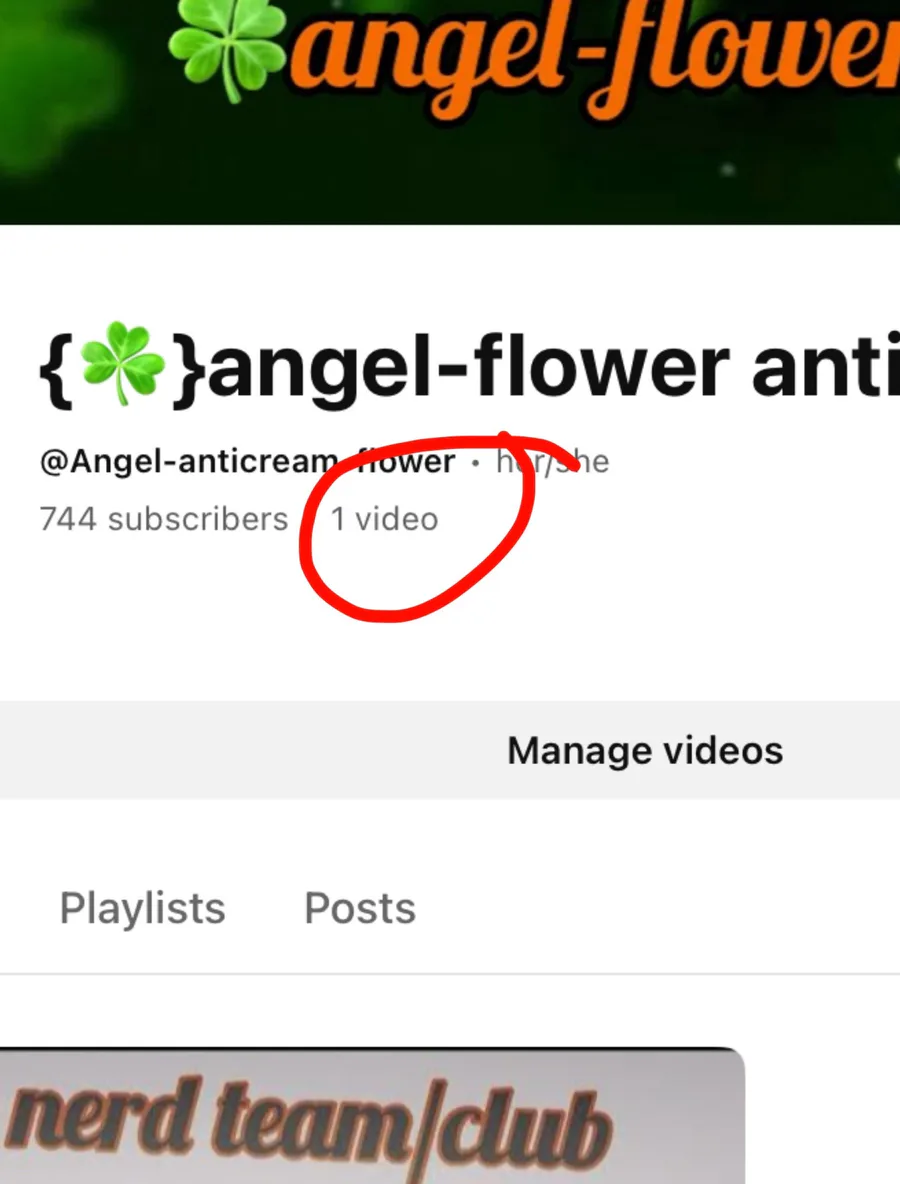900x1184 pixels.
Task: Click the her/she pronouns text
Action: tap(552, 461)
